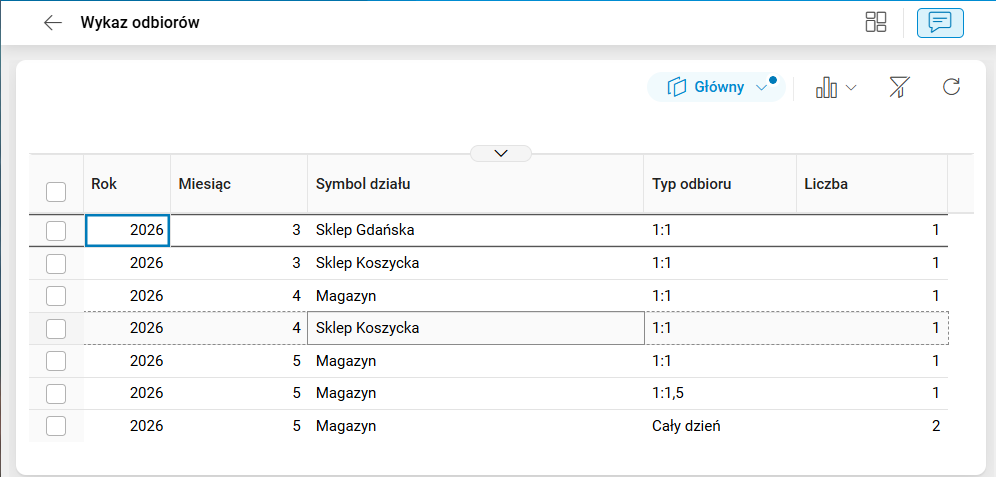Tick the select-all checkbox in header
This screenshot has height=477, width=996.
click(56, 192)
